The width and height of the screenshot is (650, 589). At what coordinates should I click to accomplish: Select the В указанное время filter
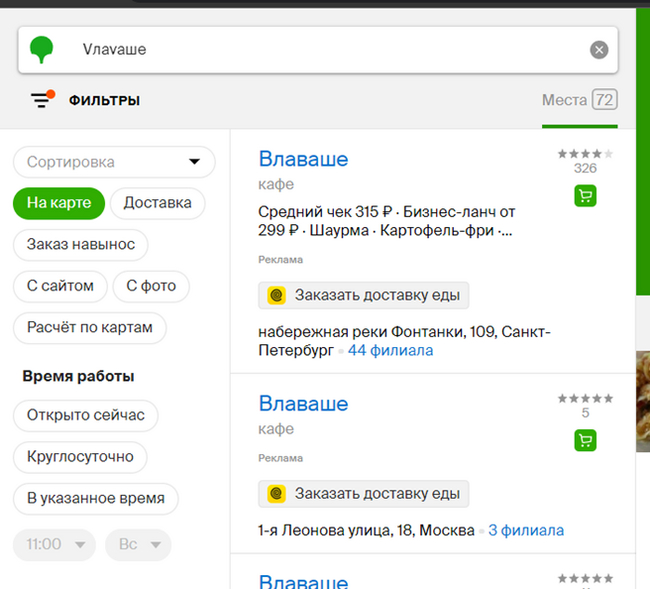pyautogui.click(x=96, y=498)
